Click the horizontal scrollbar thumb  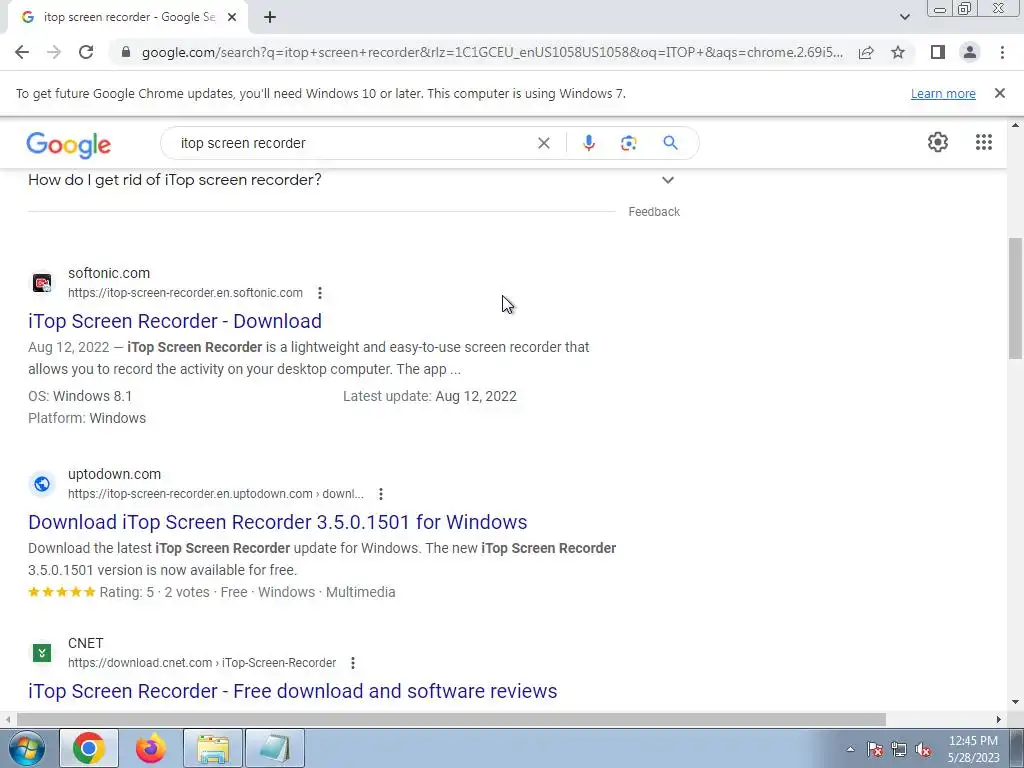pos(451,719)
